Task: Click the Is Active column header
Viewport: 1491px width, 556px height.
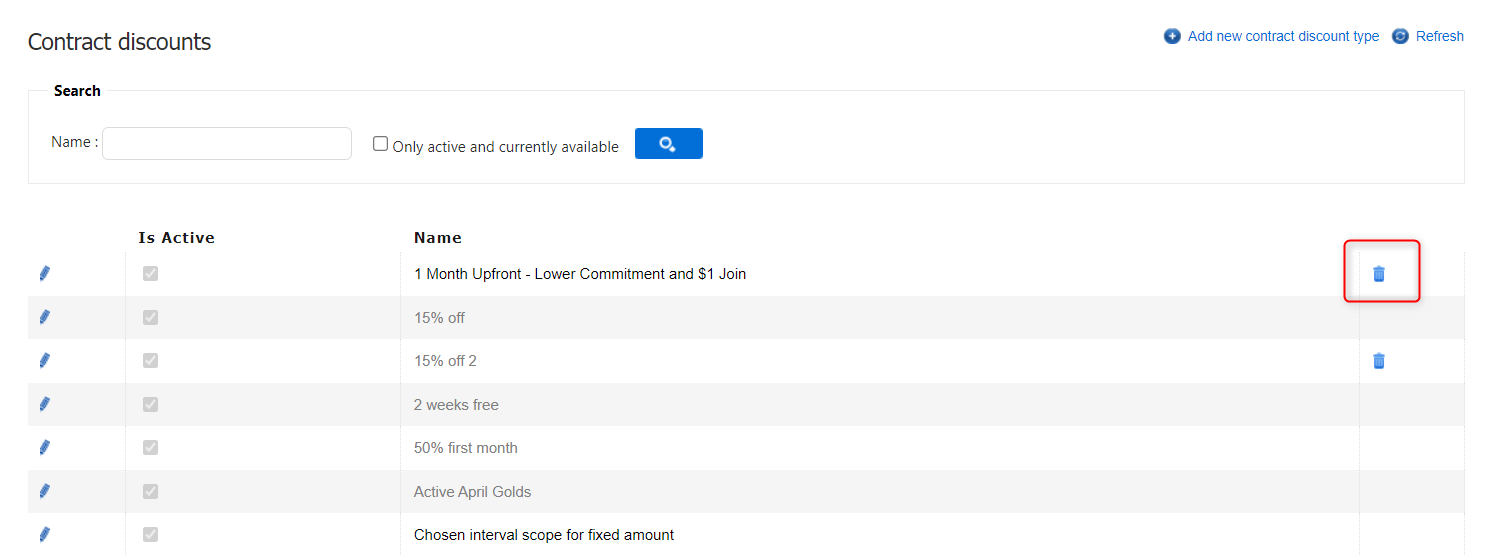Action: [176, 238]
